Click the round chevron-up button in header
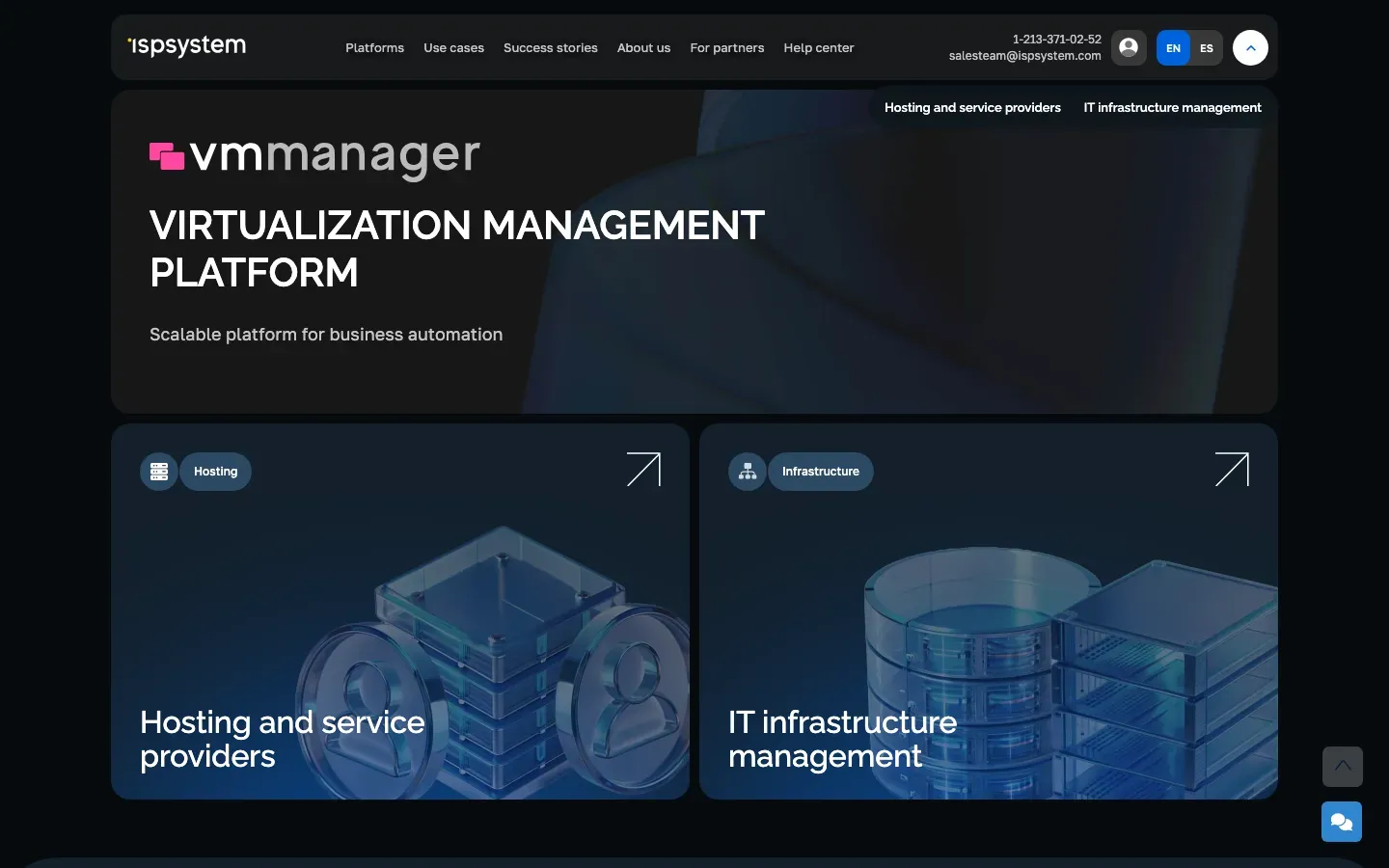The height and width of the screenshot is (868, 1389). [1250, 47]
